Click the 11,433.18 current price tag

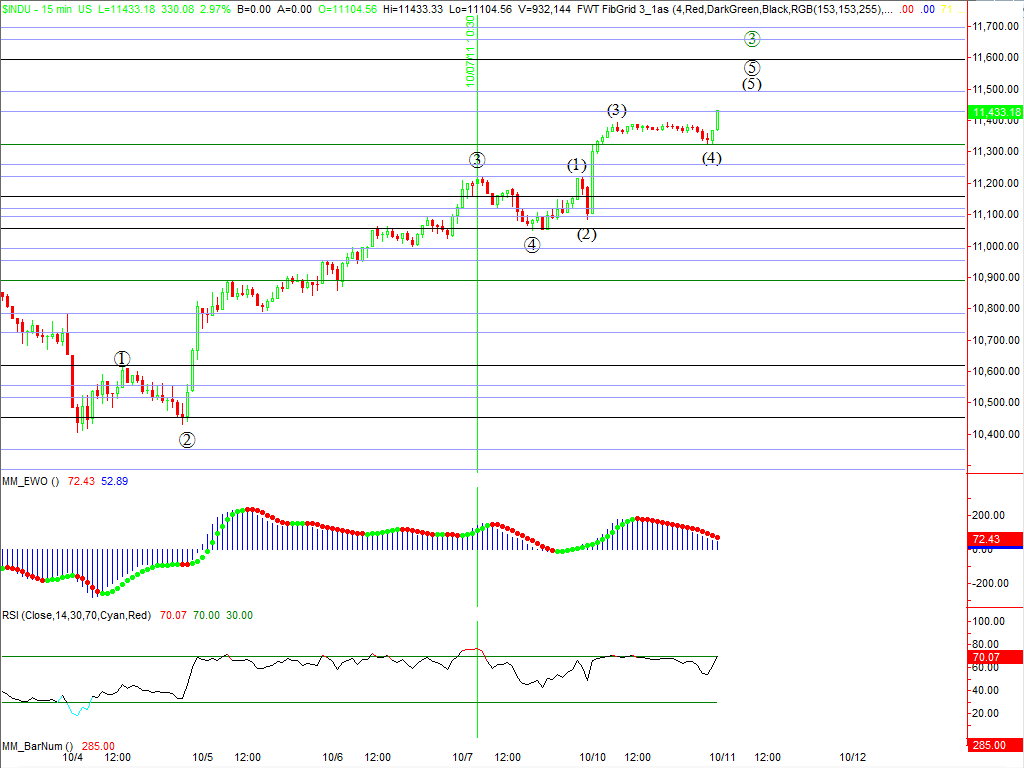pyautogui.click(x=996, y=112)
